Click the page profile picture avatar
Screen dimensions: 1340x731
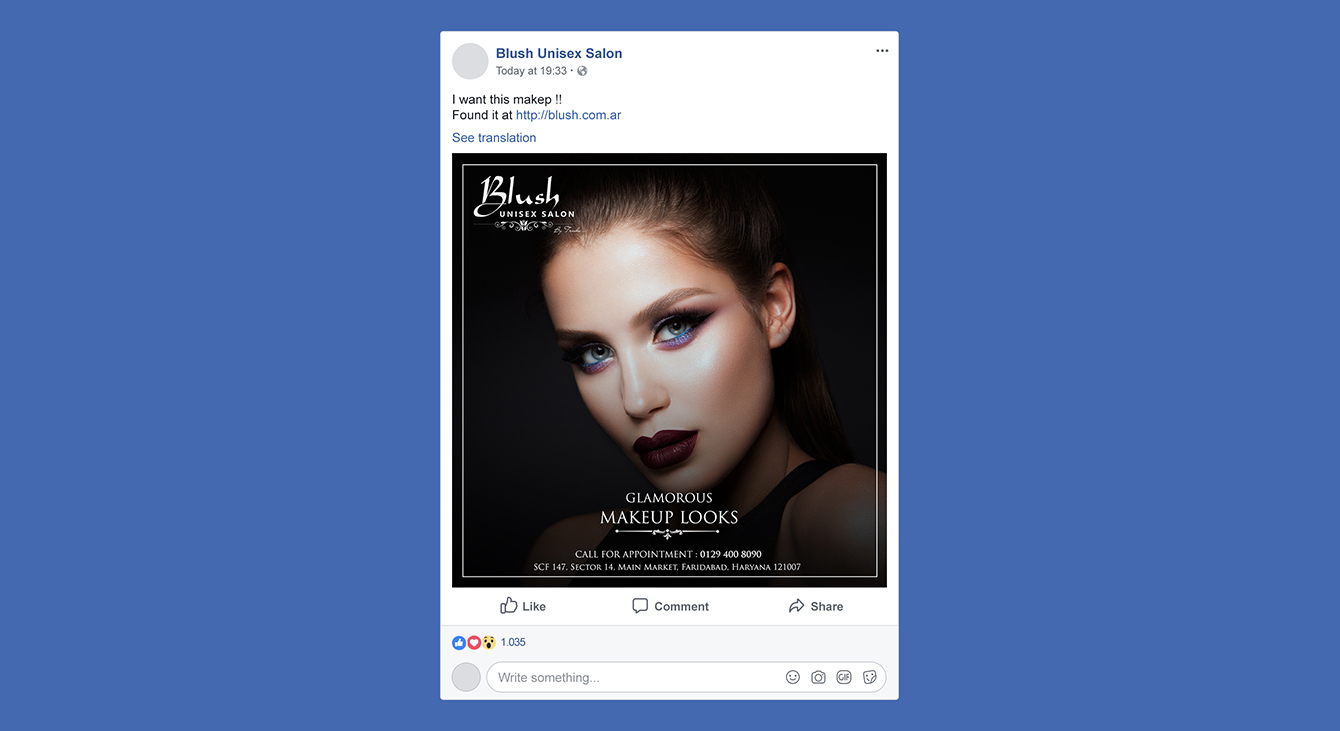click(470, 61)
